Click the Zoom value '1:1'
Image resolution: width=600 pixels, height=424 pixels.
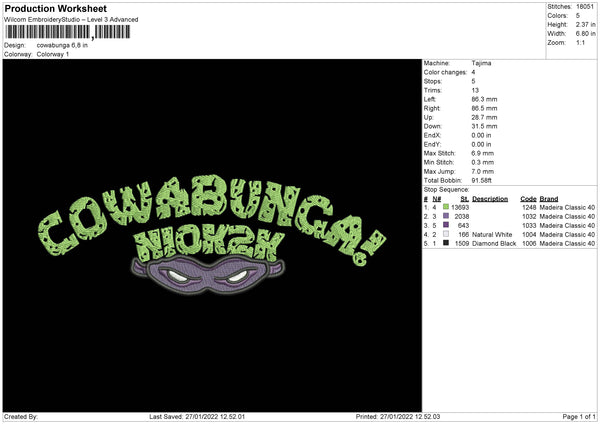click(x=580, y=42)
